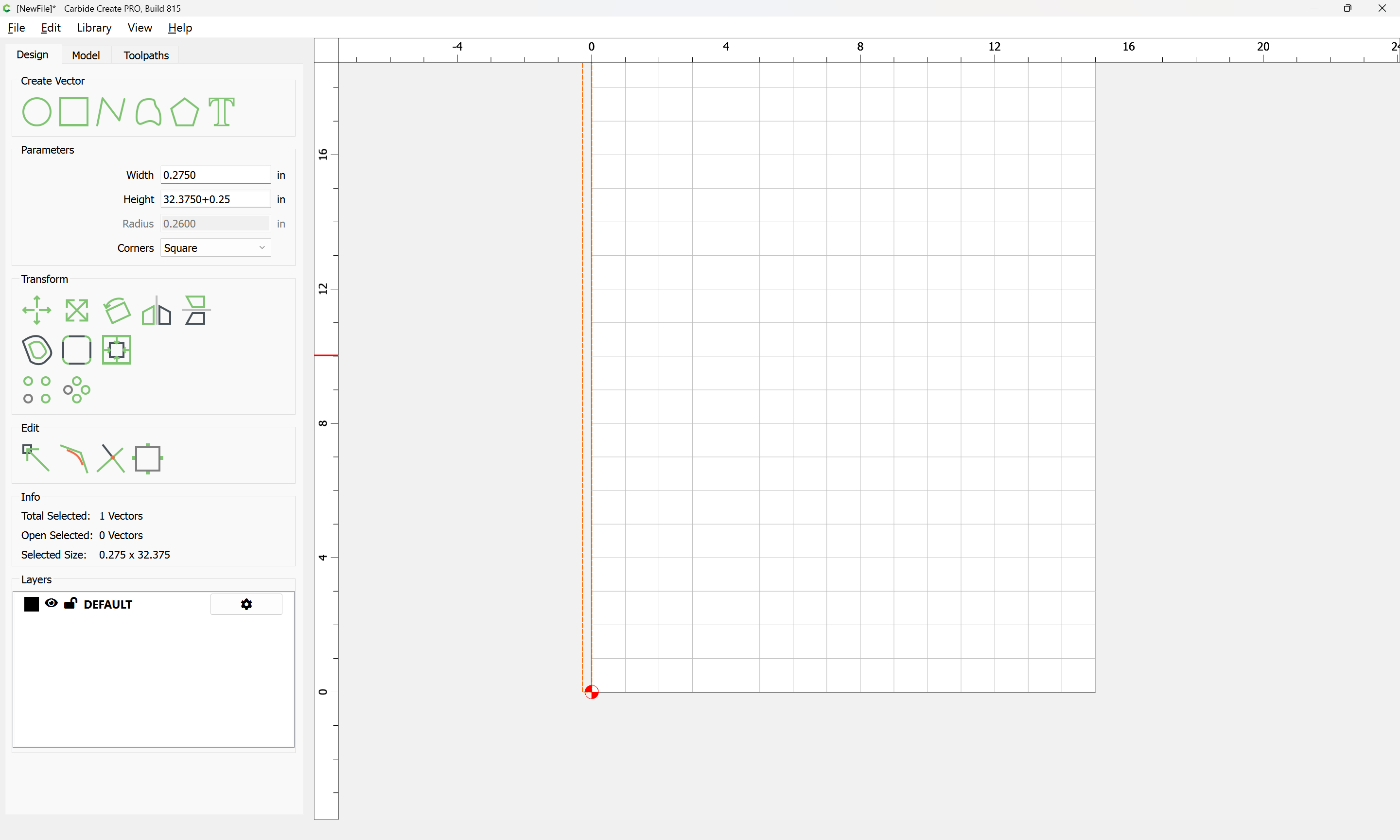Click the disabled Radius field

click(x=216, y=224)
